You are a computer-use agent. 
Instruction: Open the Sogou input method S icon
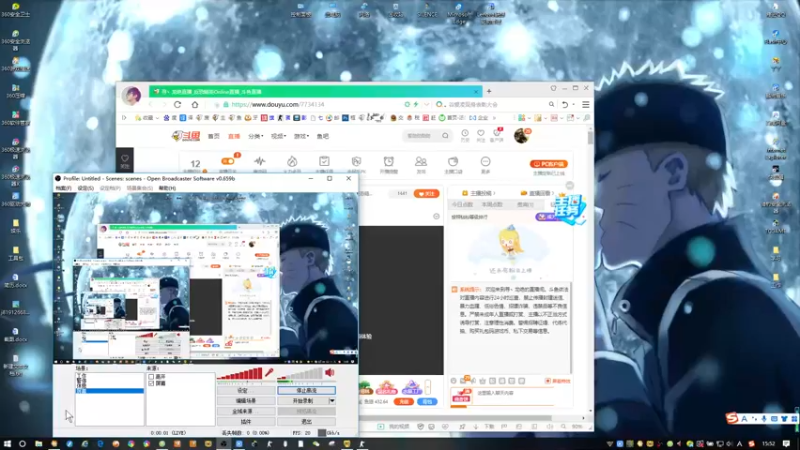click(x=732, y=418)
